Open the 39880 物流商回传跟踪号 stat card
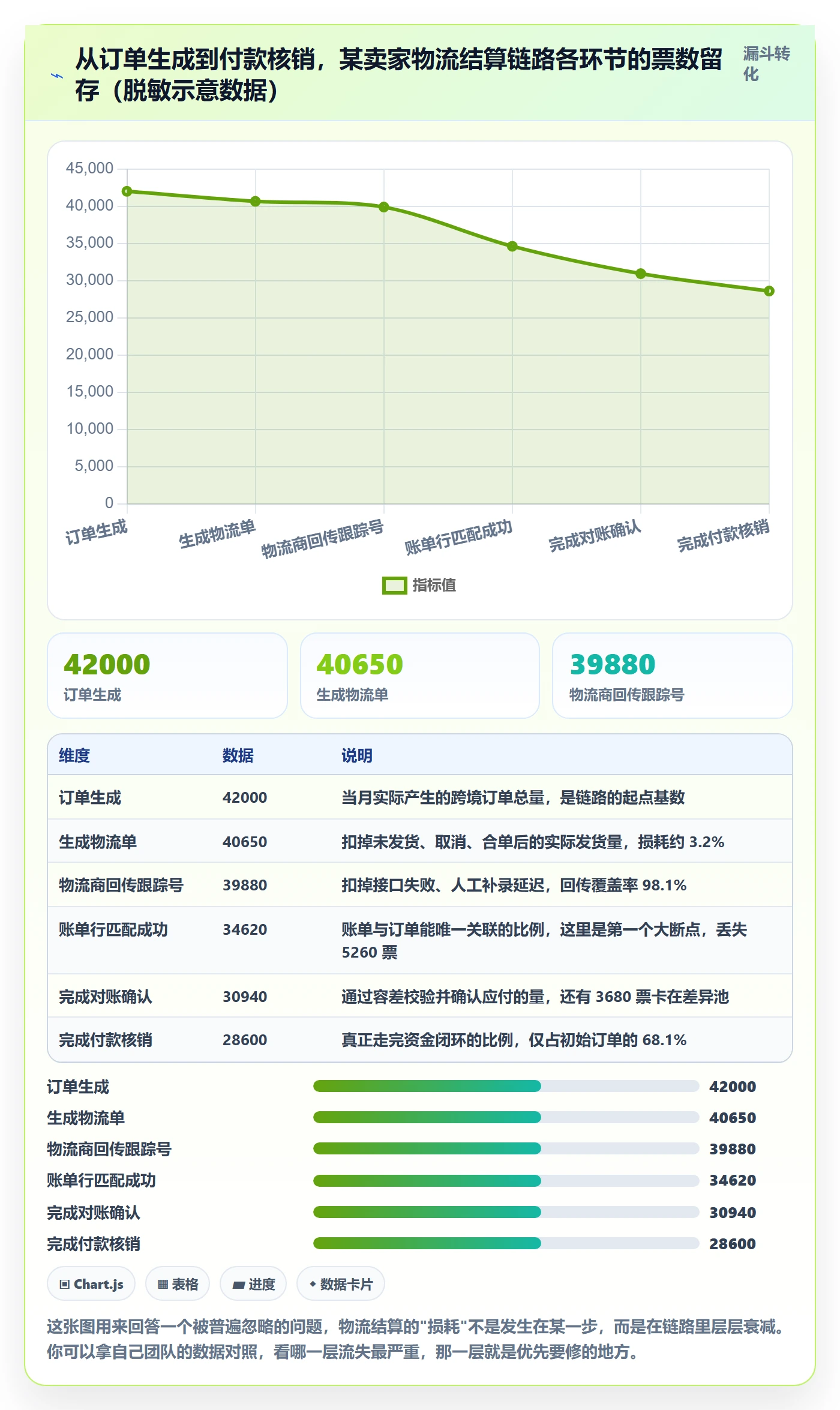840x1410 pixels. 673,676
